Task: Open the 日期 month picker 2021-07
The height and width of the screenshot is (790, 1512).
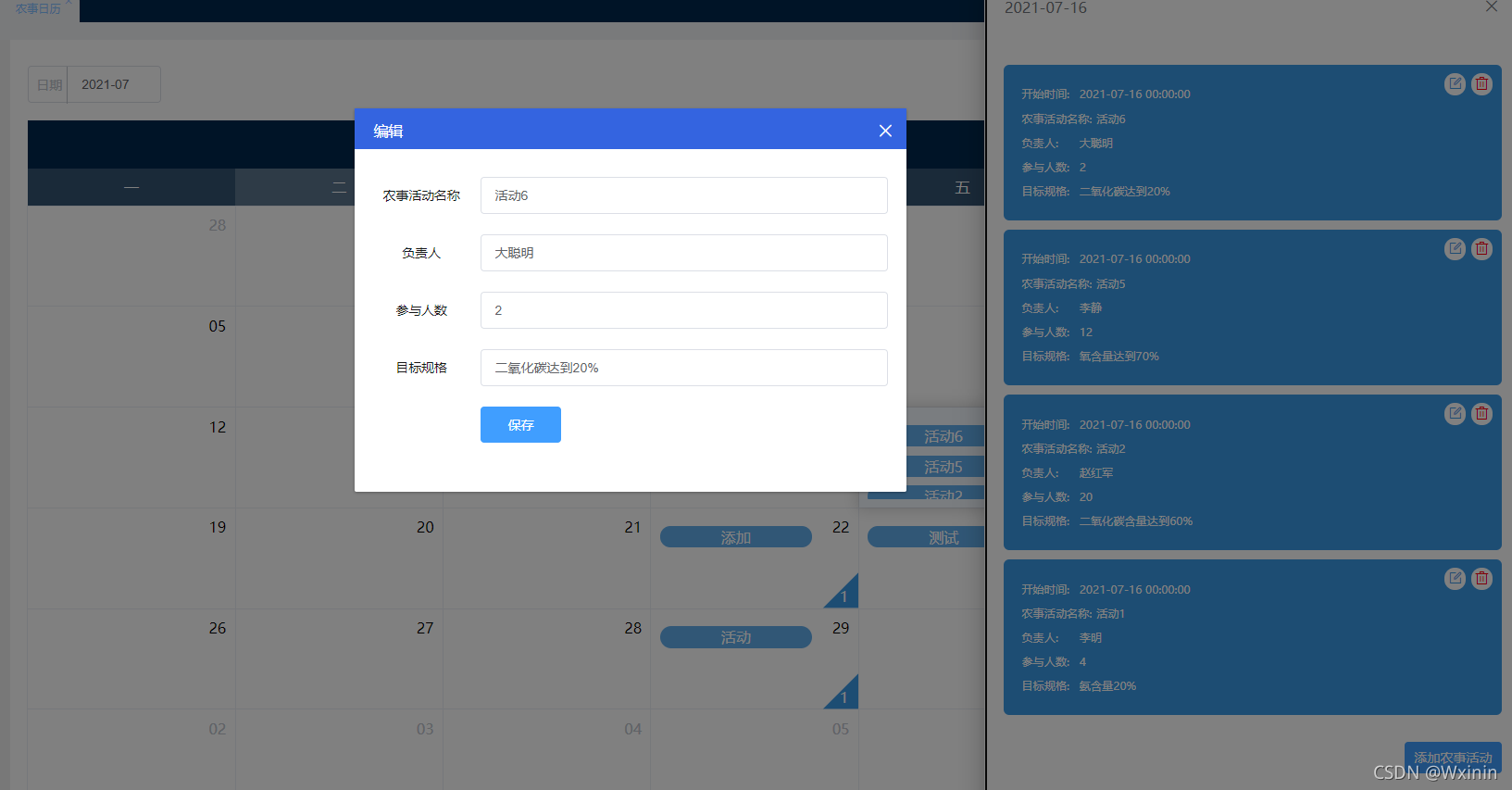Action: pyautogui.click(x=113, y=84)
